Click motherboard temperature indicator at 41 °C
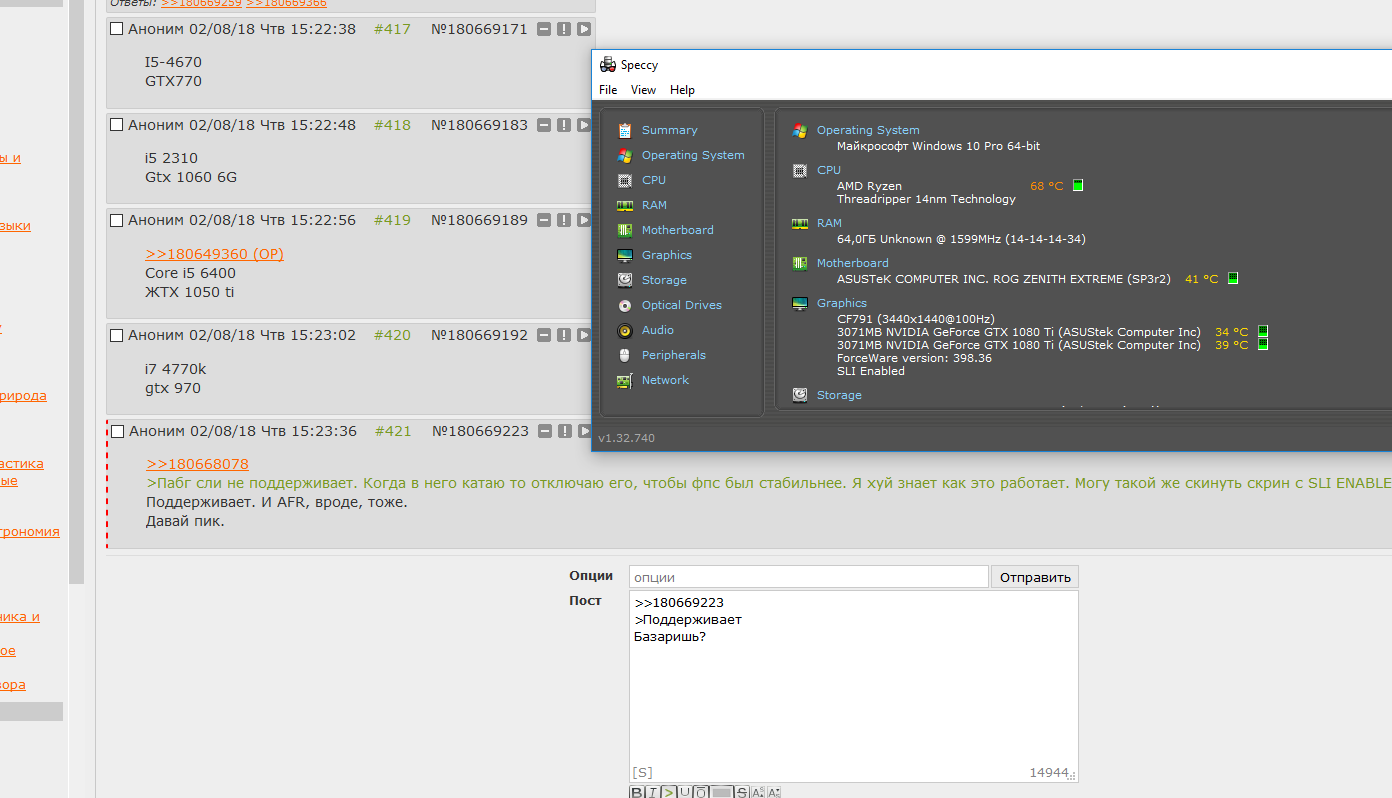 click(x=1233, y=279)
